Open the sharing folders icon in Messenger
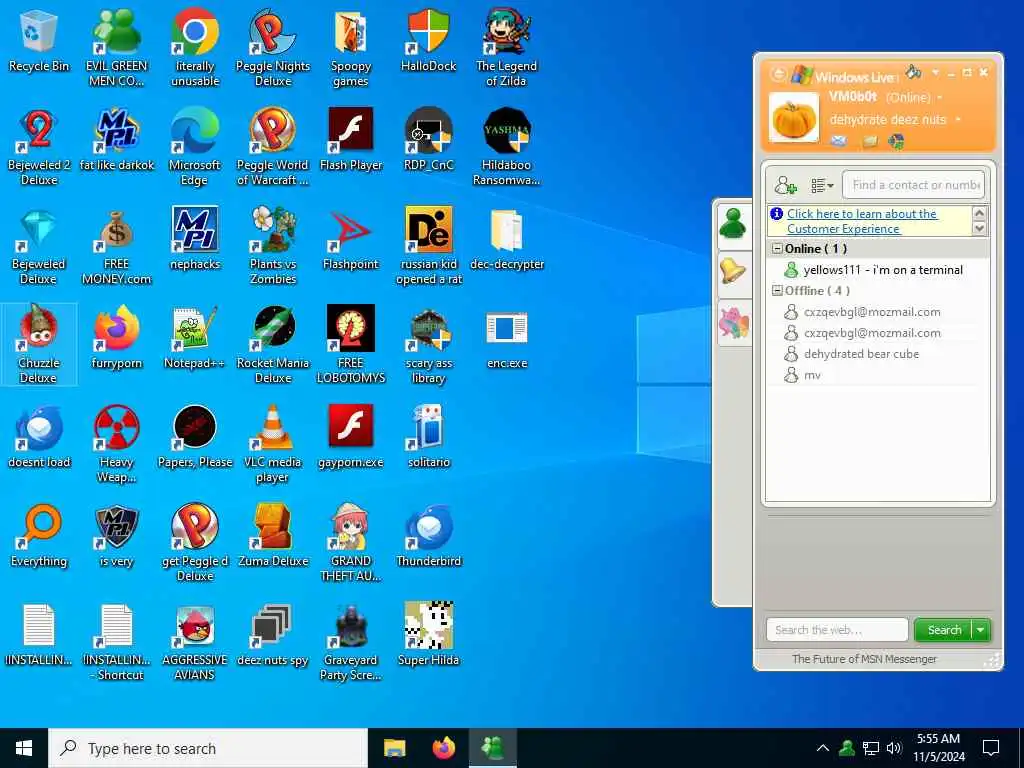 (x=870, y=140)
